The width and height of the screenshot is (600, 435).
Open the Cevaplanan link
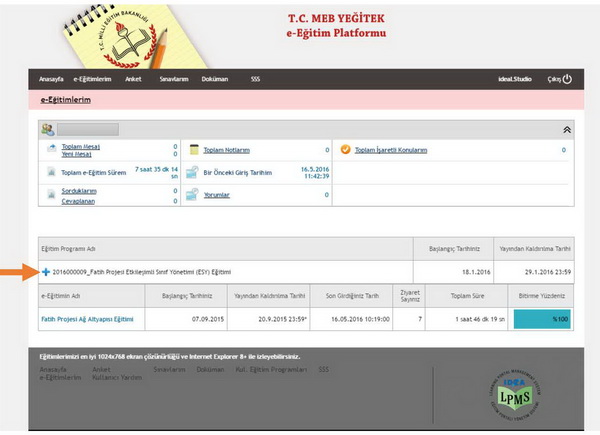click(x=78, y=201)
